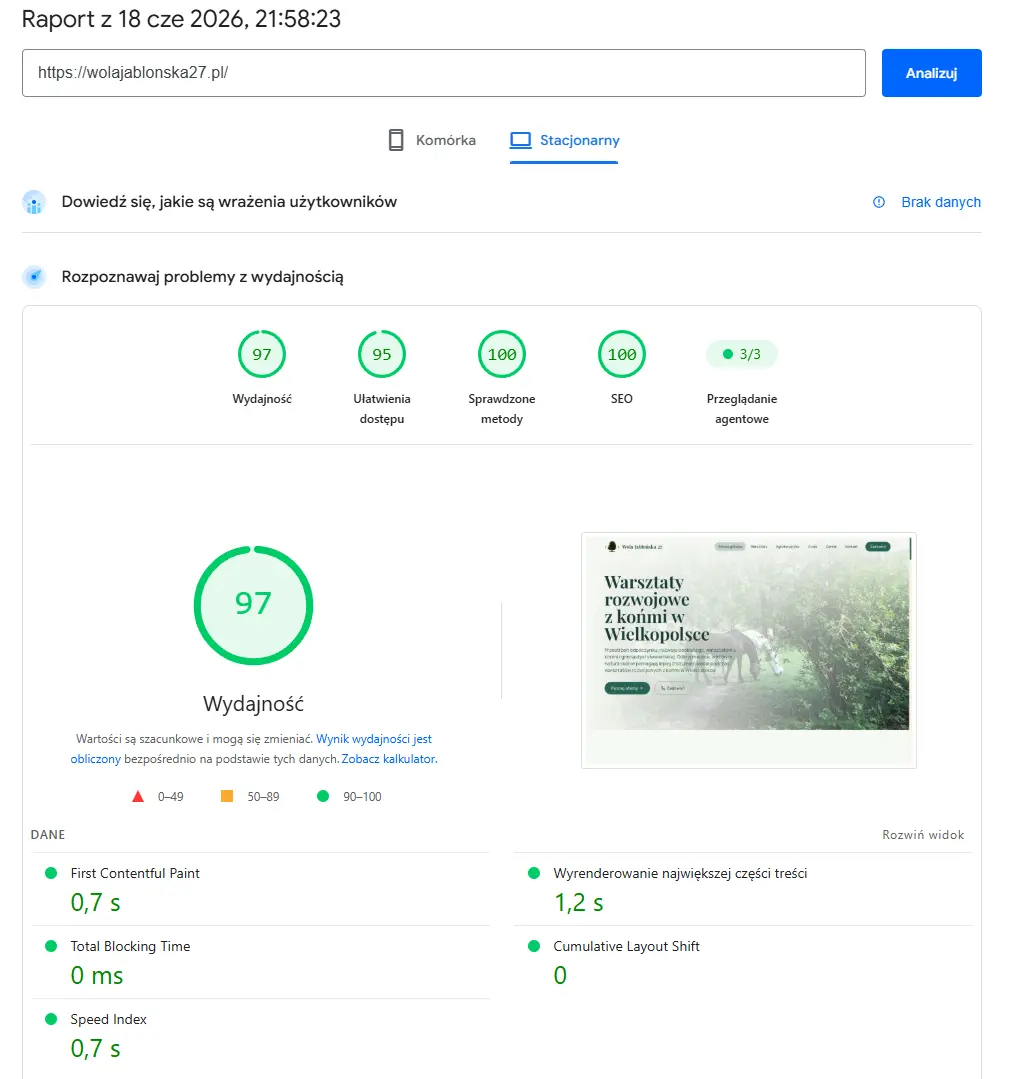Click the green circle 90–100 legend icon
Image resolution: width=1030 pixels, height=1079 pixels.
point(323,796)
